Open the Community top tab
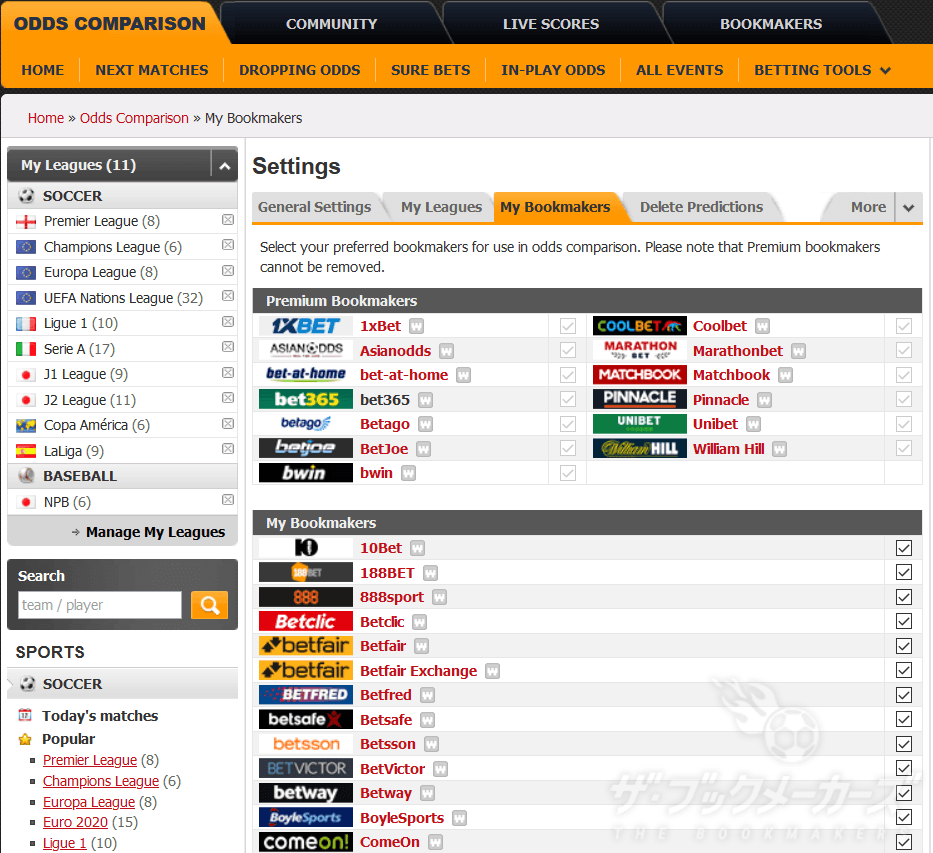This screenshot has height=853, width=933. click(x=331, y=24)
